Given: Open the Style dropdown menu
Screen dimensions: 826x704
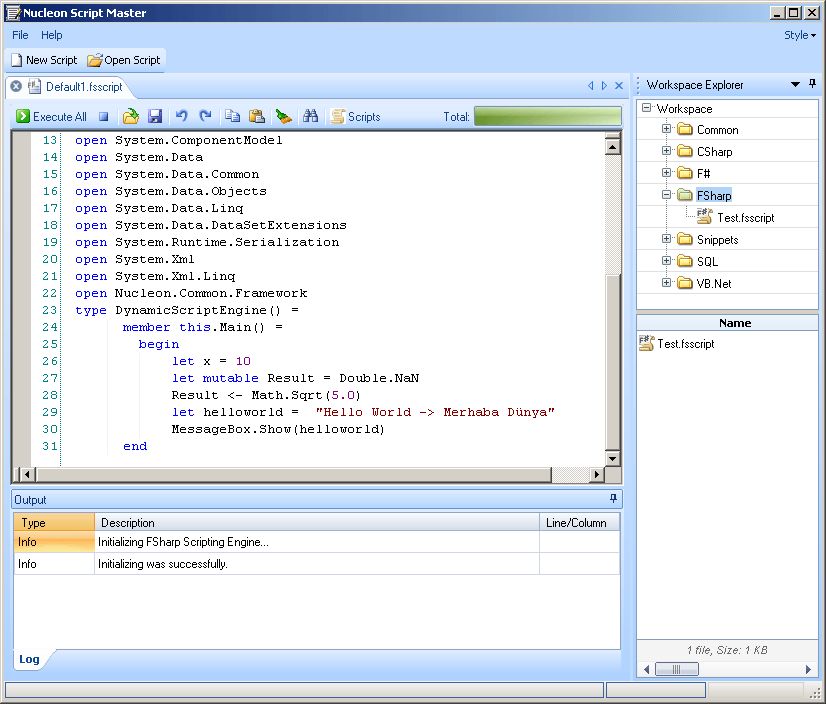Looking at the screenshot, I should (799, 35).
